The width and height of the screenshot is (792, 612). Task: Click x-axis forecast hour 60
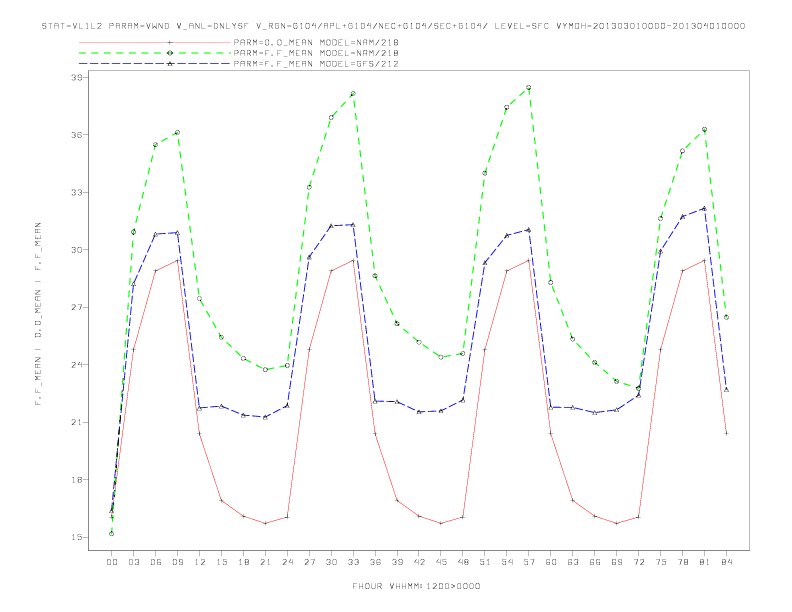tap(551, 562)
